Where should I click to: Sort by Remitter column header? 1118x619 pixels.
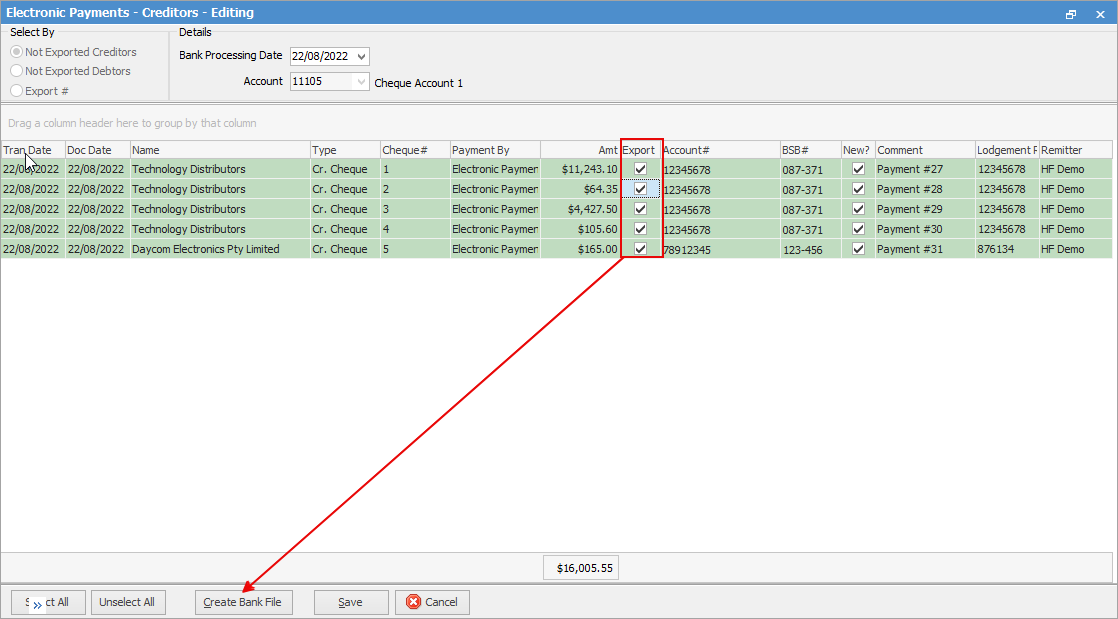point(1075,150)
